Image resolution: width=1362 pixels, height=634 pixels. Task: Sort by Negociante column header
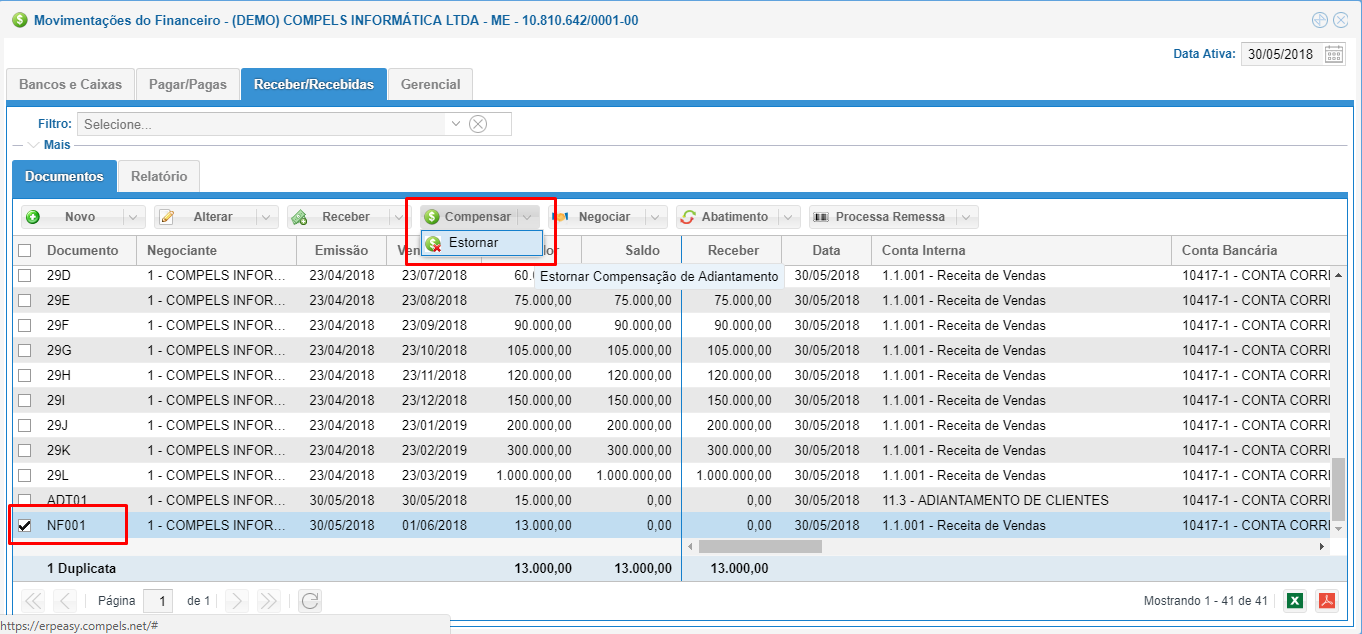pyautogui.click(x=217, y=251)
